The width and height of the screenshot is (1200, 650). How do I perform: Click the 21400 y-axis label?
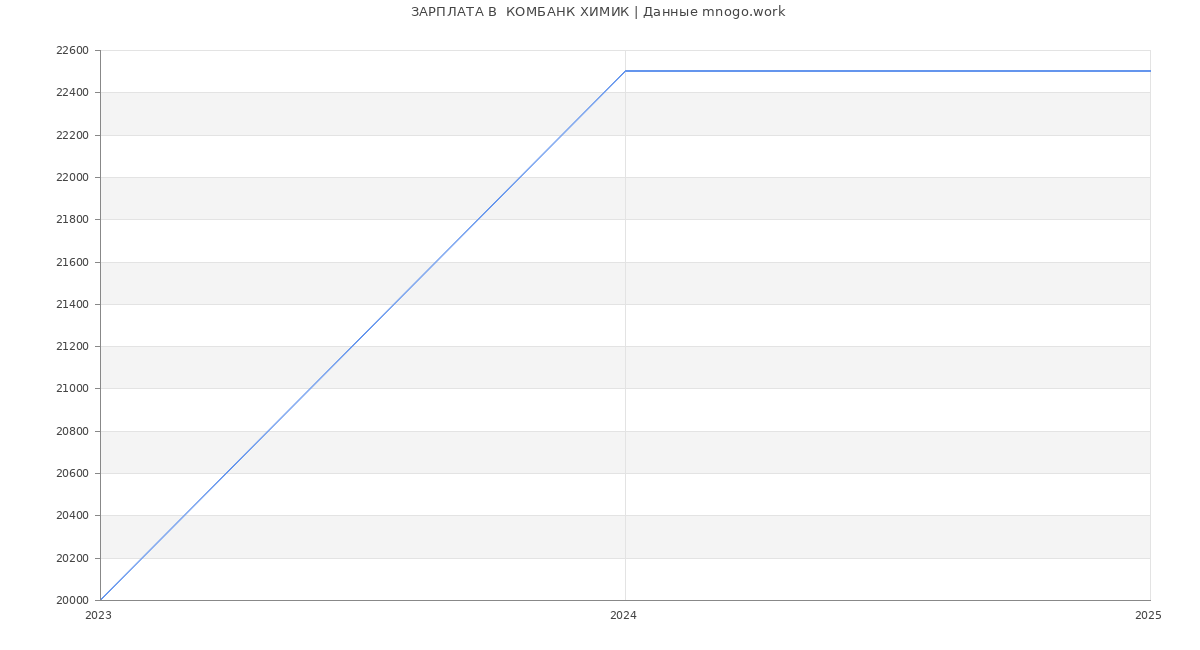72,305
